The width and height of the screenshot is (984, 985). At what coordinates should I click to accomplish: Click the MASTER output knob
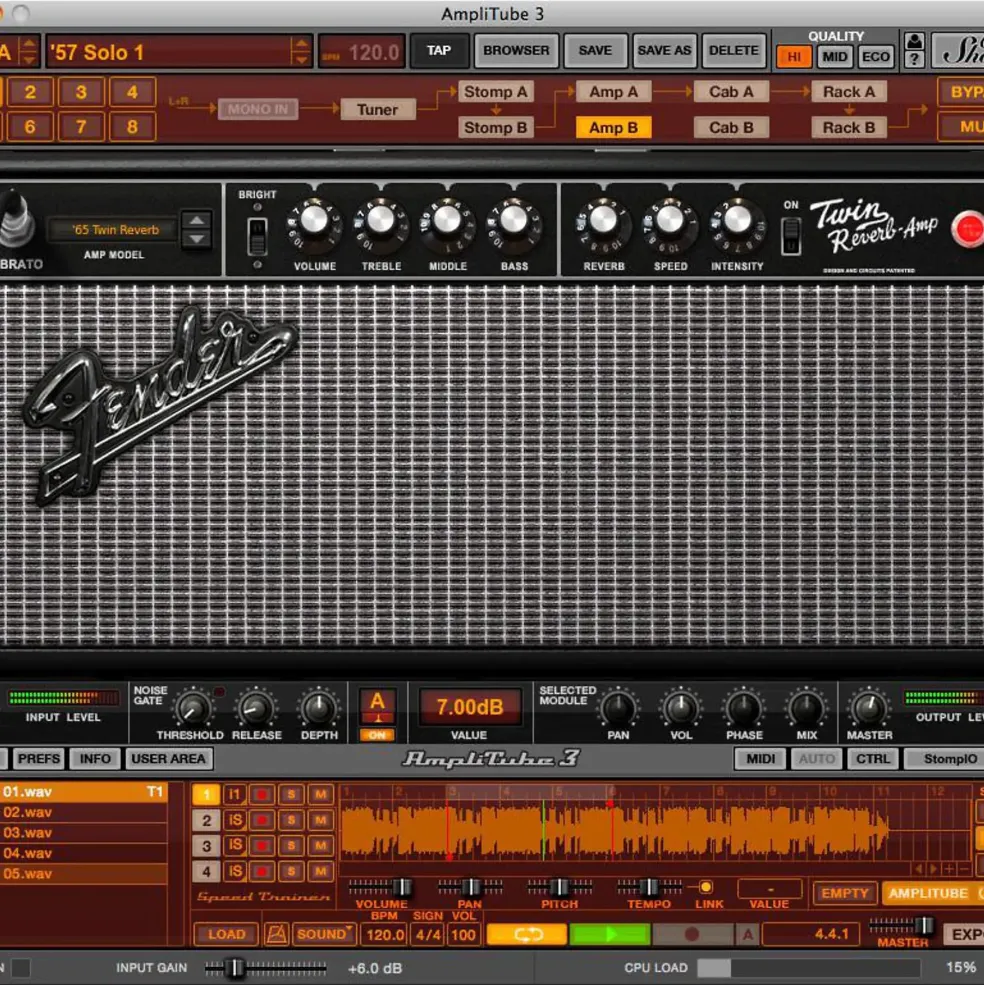tap(869, 709)
